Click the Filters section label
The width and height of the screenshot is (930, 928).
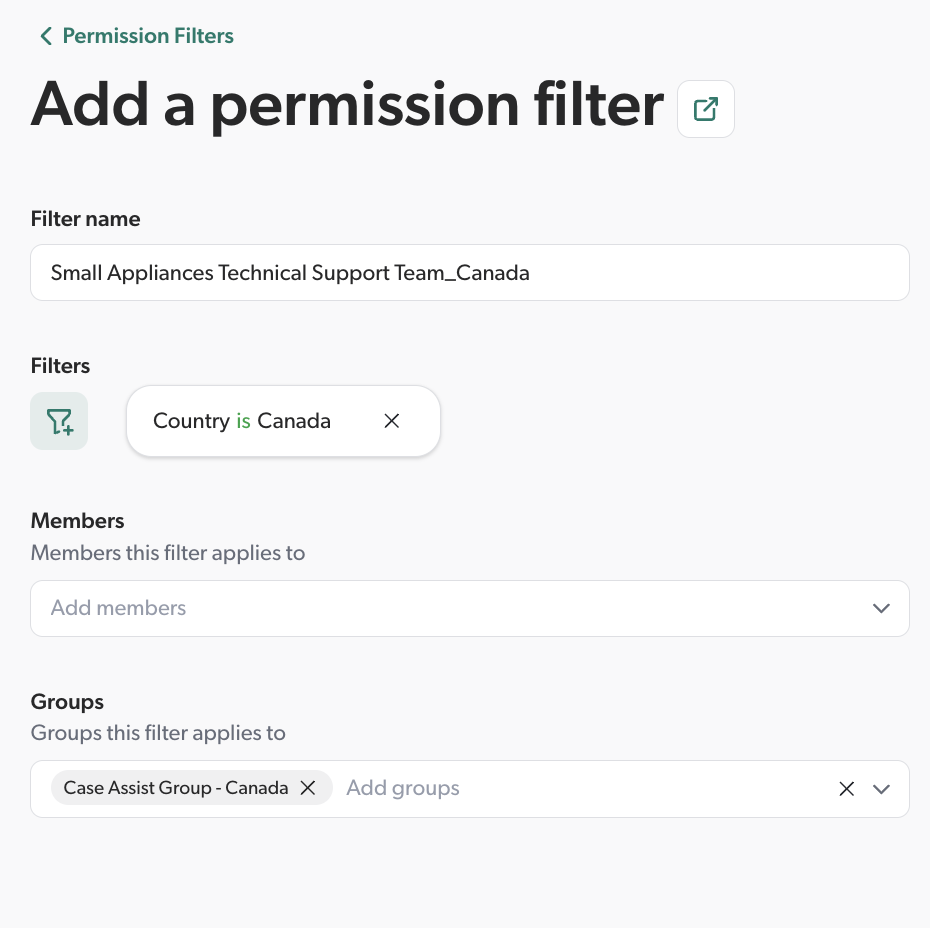click(60, 366)
